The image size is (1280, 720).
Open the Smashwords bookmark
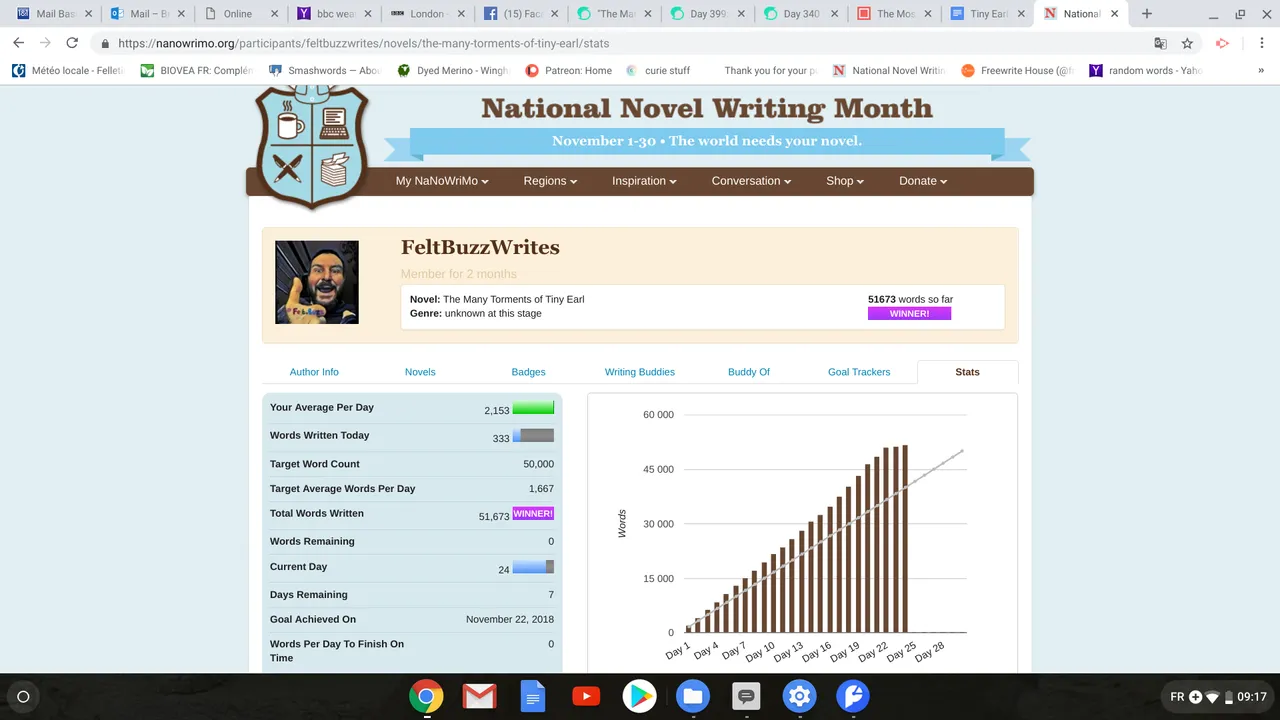pos(325,71)
